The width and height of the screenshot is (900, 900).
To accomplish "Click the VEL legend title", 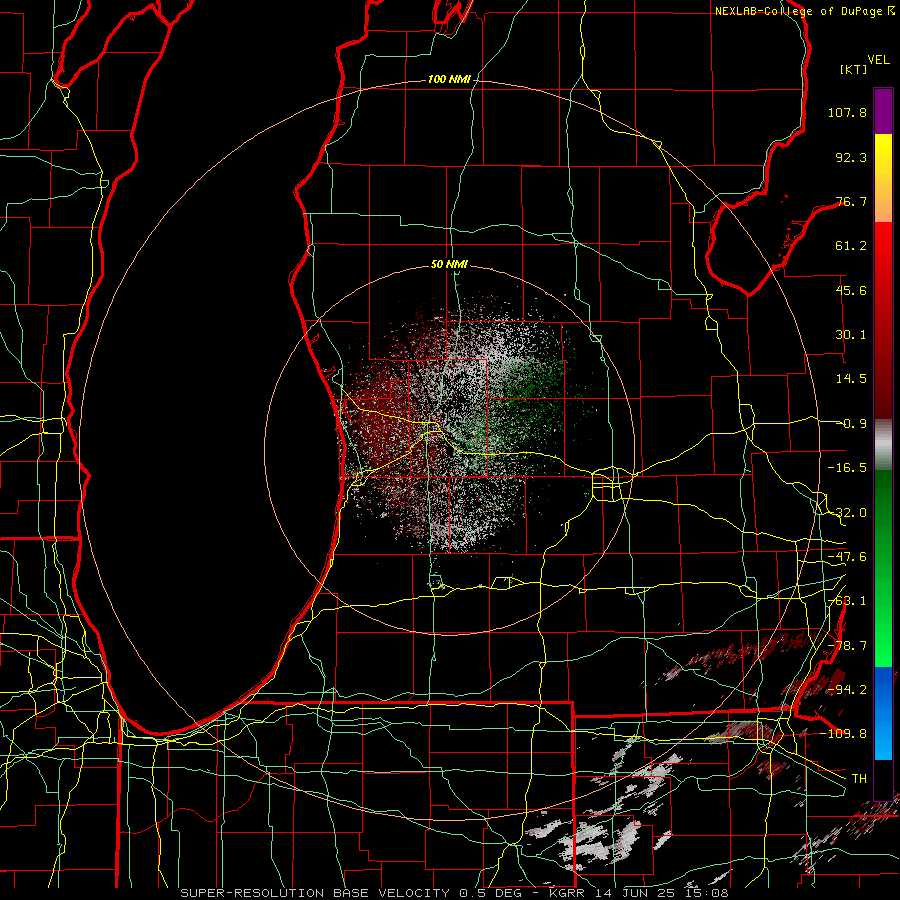I will [x=878, y=60].
